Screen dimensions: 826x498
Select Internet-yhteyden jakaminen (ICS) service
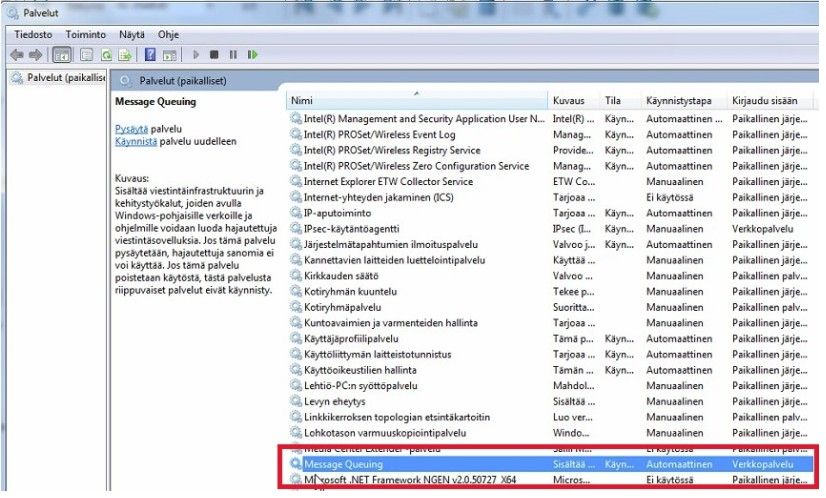(378, 198)
